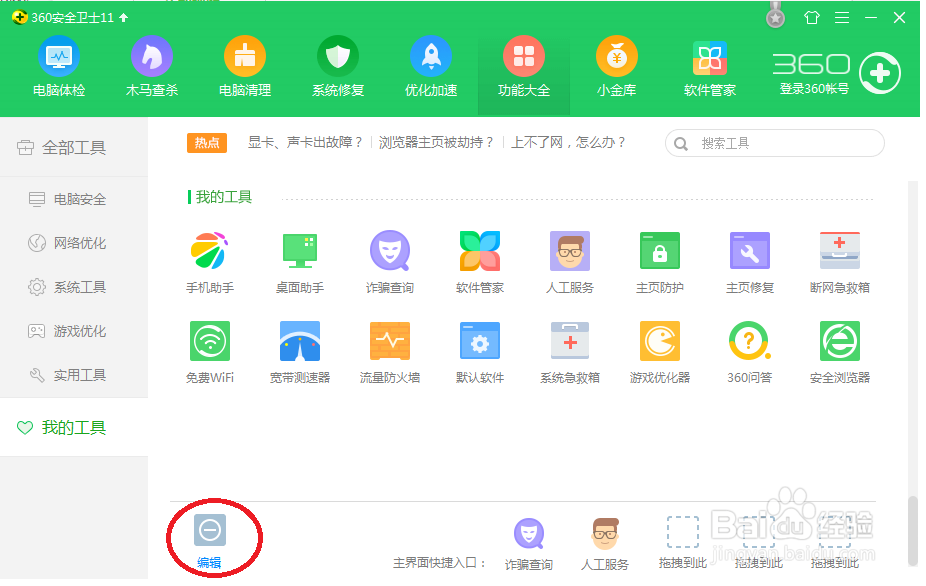Click 人工服务 shortcut in bottom bar

pyautogui.click(x=605, y=544)
